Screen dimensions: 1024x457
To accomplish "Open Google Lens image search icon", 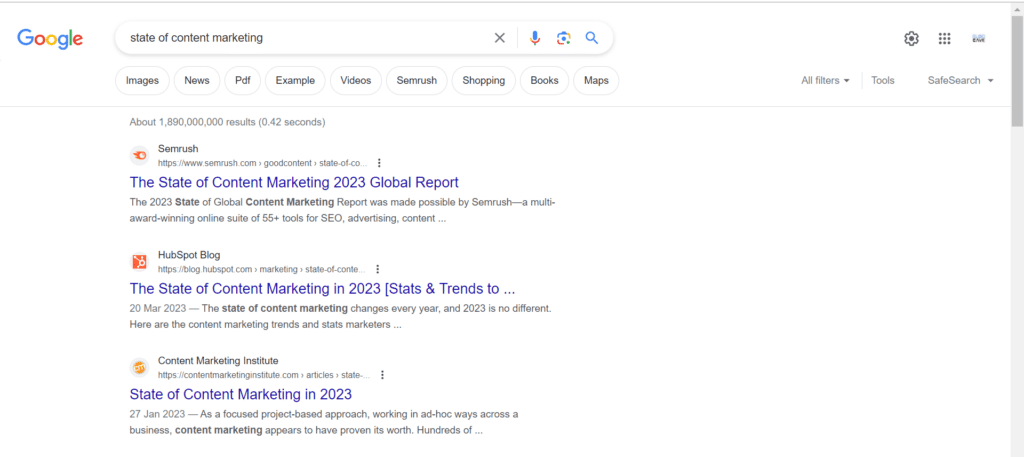I will [x=564, y=38].
